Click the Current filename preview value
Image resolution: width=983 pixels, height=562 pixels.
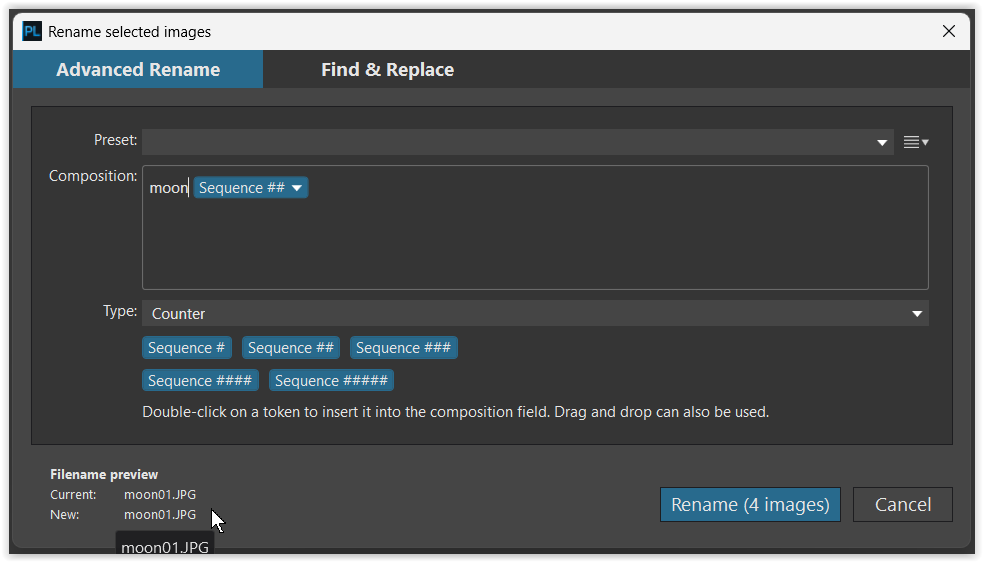point(160,495)
